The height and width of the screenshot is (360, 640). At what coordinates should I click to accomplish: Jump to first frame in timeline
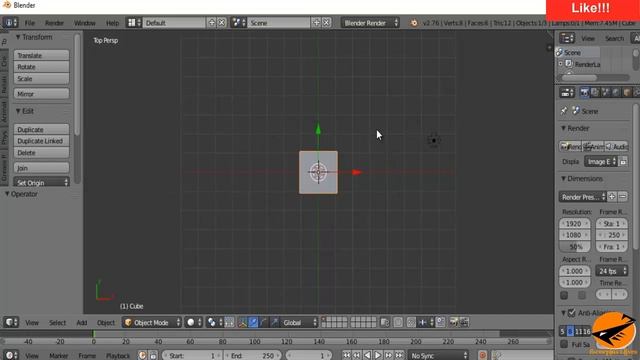(x=347, y=356)
